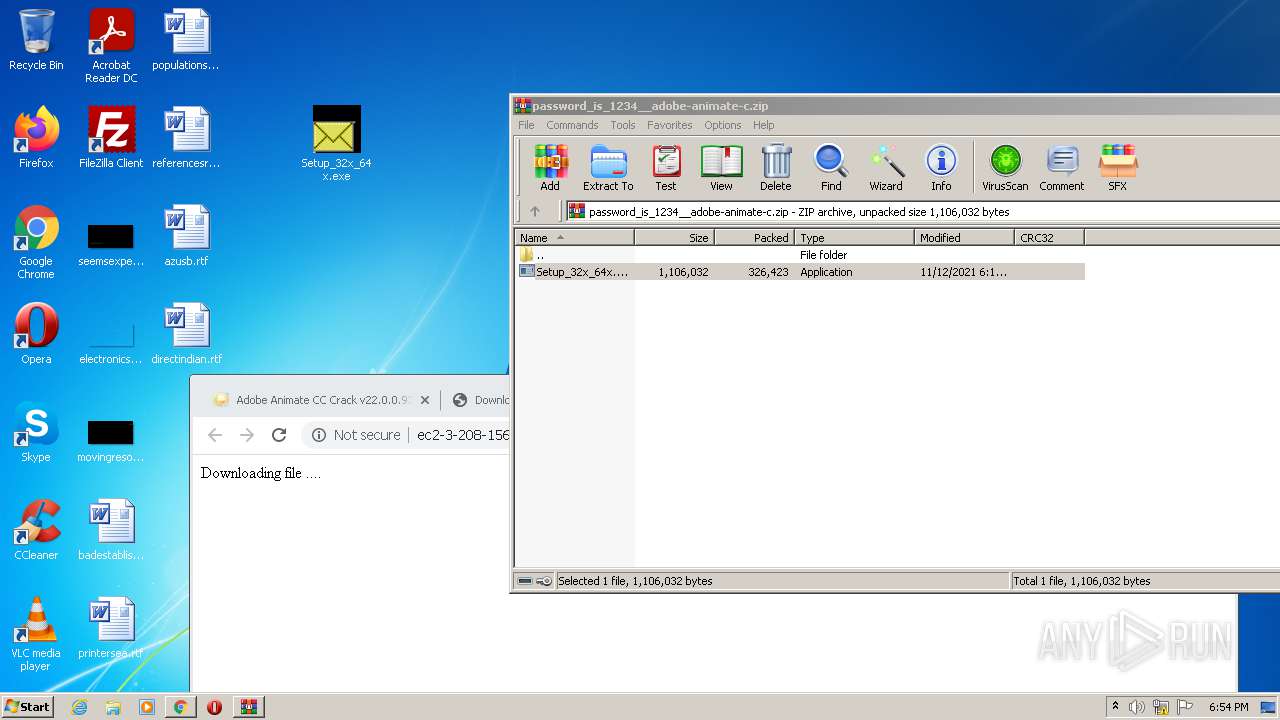
Task: Click the drive and key status bar icon
Action: [x=535, y=581]
